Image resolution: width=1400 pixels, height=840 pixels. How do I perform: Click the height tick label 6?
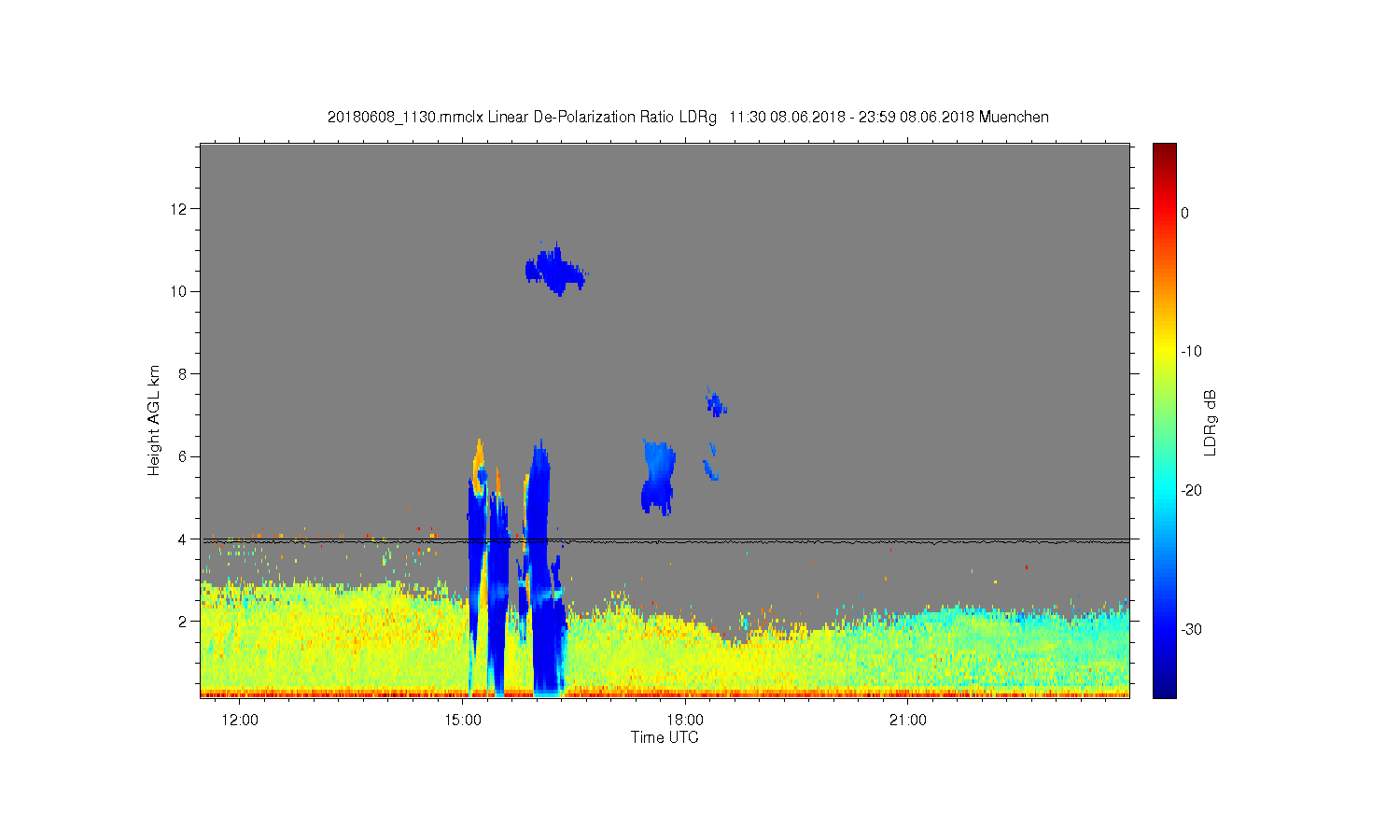(184, 456)
